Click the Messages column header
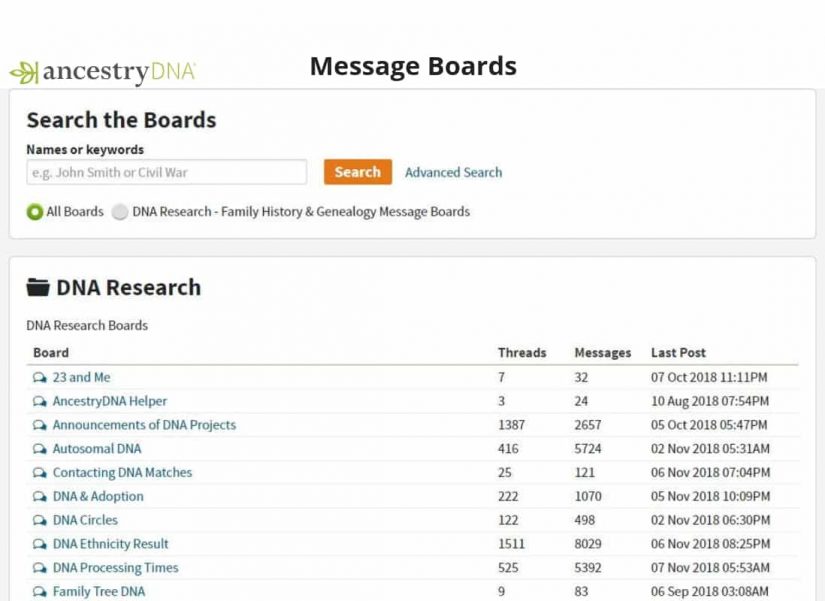 click(602, 353)
